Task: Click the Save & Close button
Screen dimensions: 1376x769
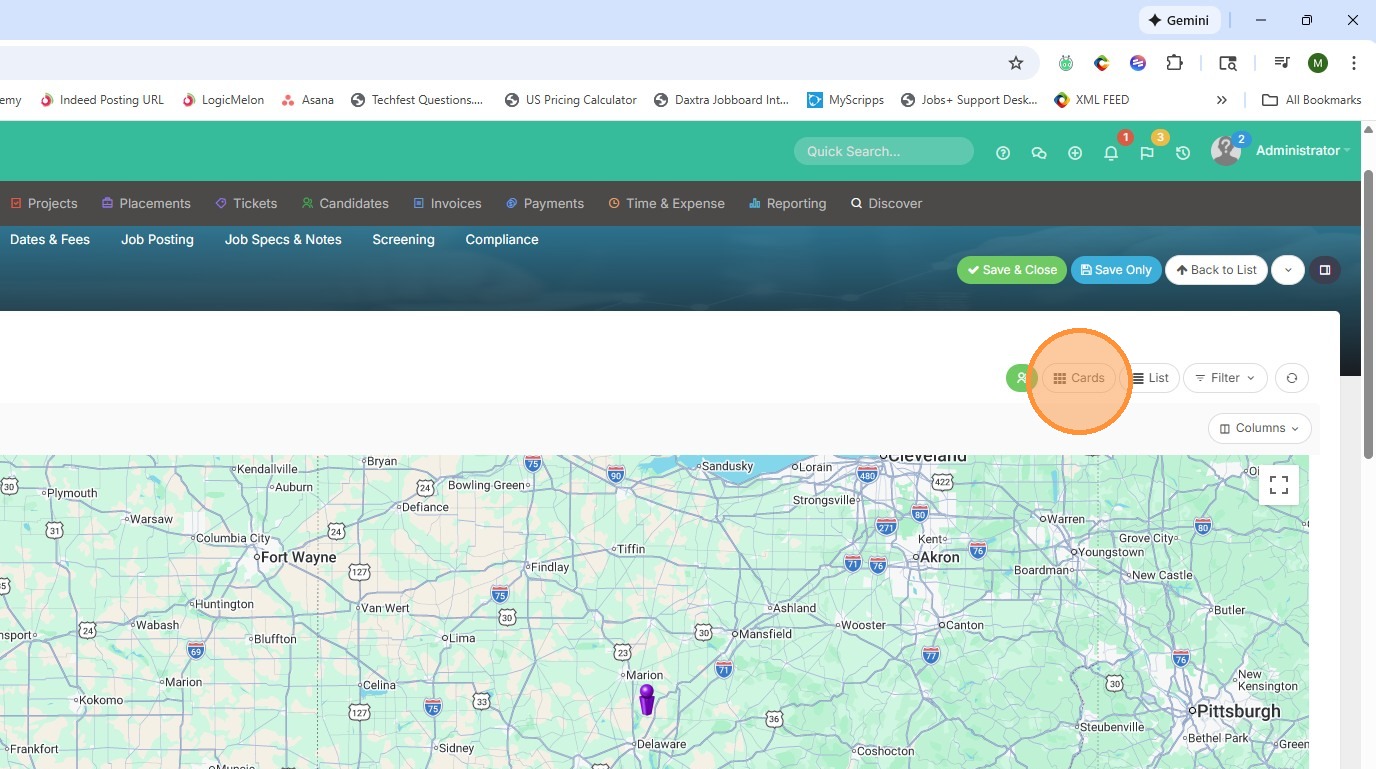Action: click(1012, 270)
